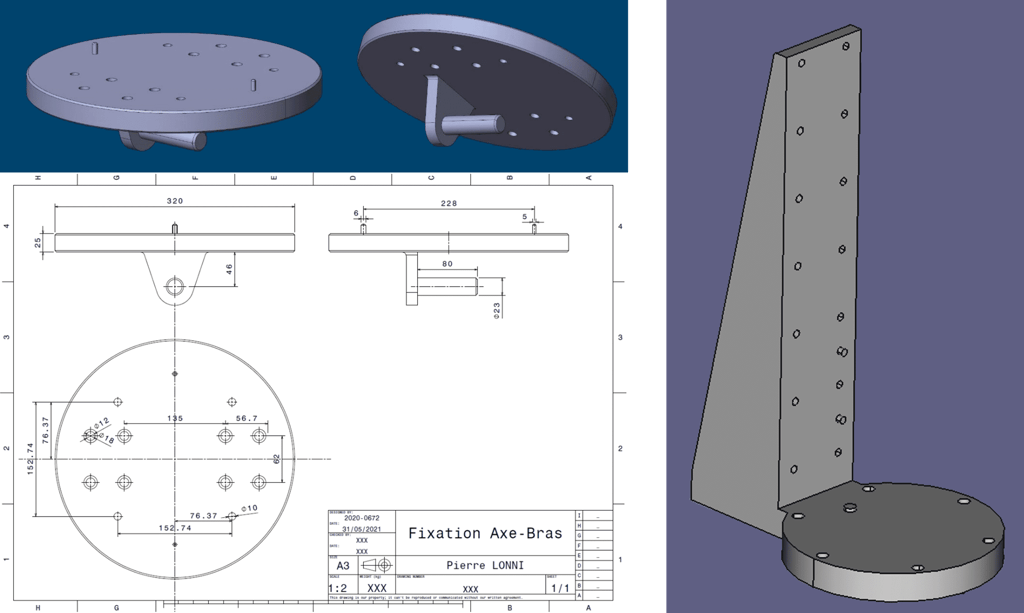Image resolution: width=1024 pixels, height=613 pixels.
Task: Click the "228" dimension in the side view
Action: pyautogui.click(x=449, y=204)
